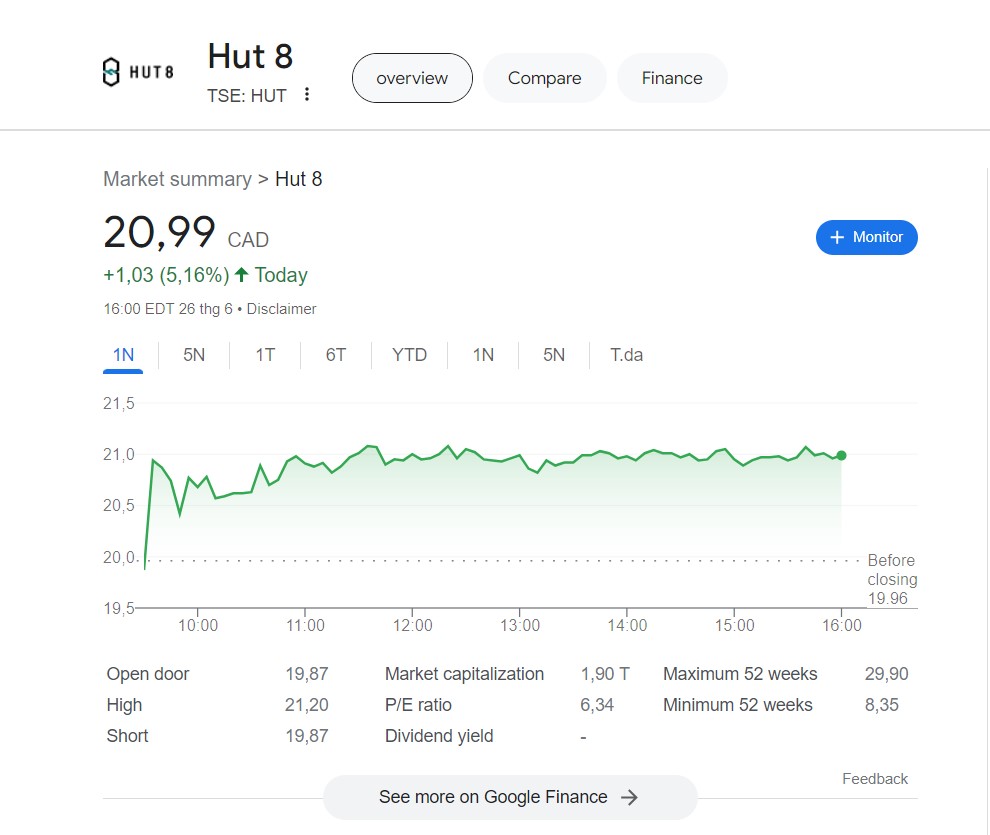Select the T.da maximum range

click(627, 355)
